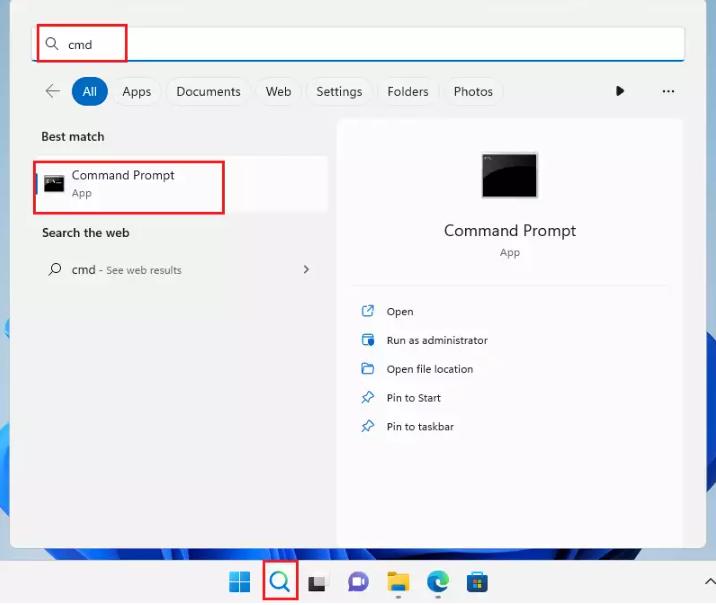The height and width of the screenshot is (605, 716).
Task: Switch to the Web filter tab
Action: pyautogui.click(x=278, y=91)
